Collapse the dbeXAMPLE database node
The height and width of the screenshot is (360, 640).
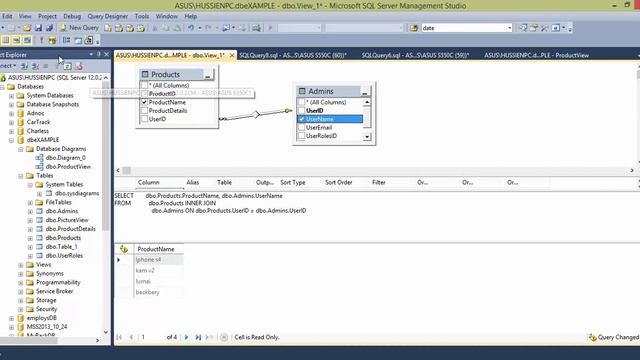point(11,140)
